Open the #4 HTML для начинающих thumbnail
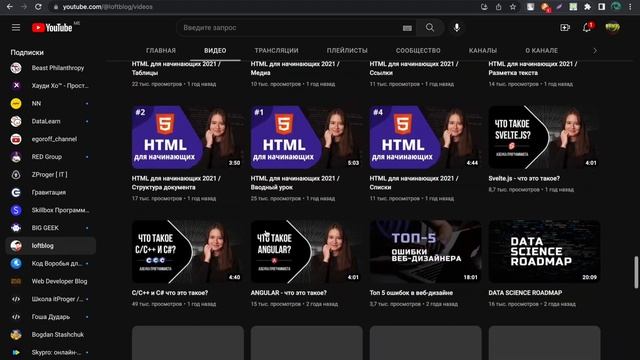This screenshot has height=360, width=640. click(425, 137)
